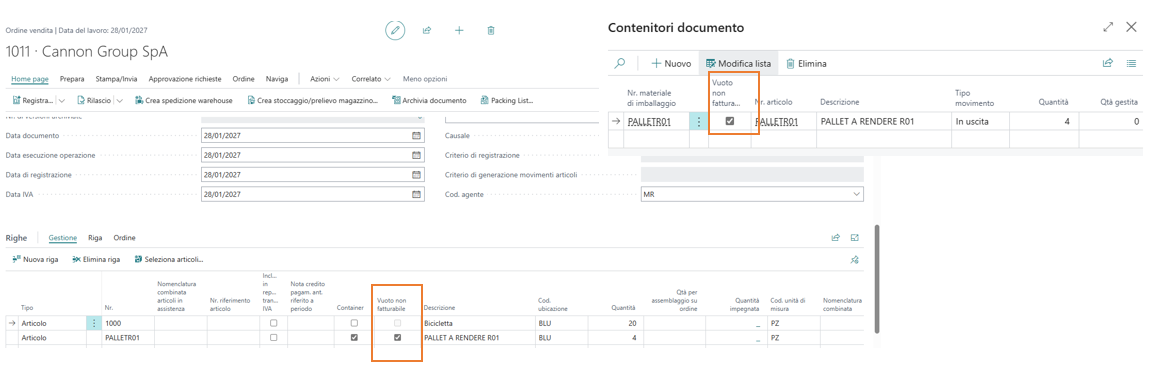
Task: Click the Nr. cell containing 1000
Action: pyautogui.click(x=128, y=323)
